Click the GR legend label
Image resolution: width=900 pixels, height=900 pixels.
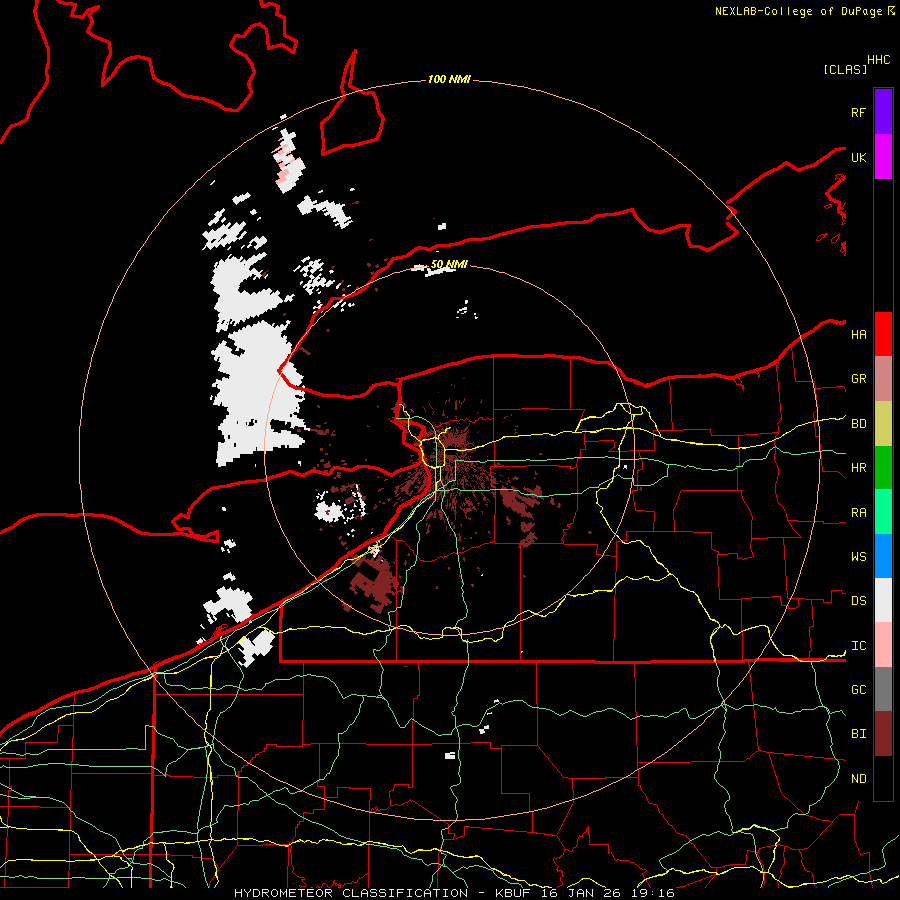pyautogui.click(x=858, y=379)
